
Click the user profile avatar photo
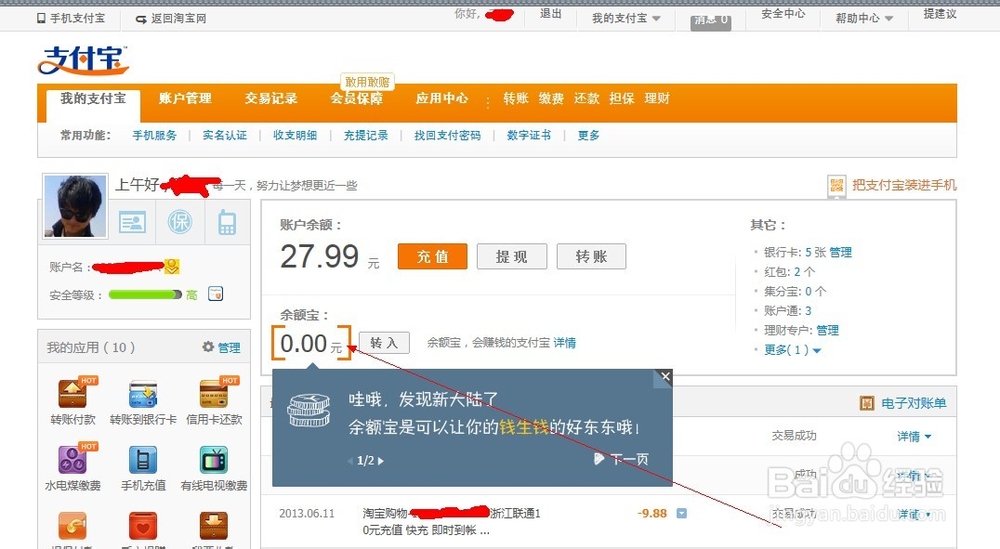75,207
